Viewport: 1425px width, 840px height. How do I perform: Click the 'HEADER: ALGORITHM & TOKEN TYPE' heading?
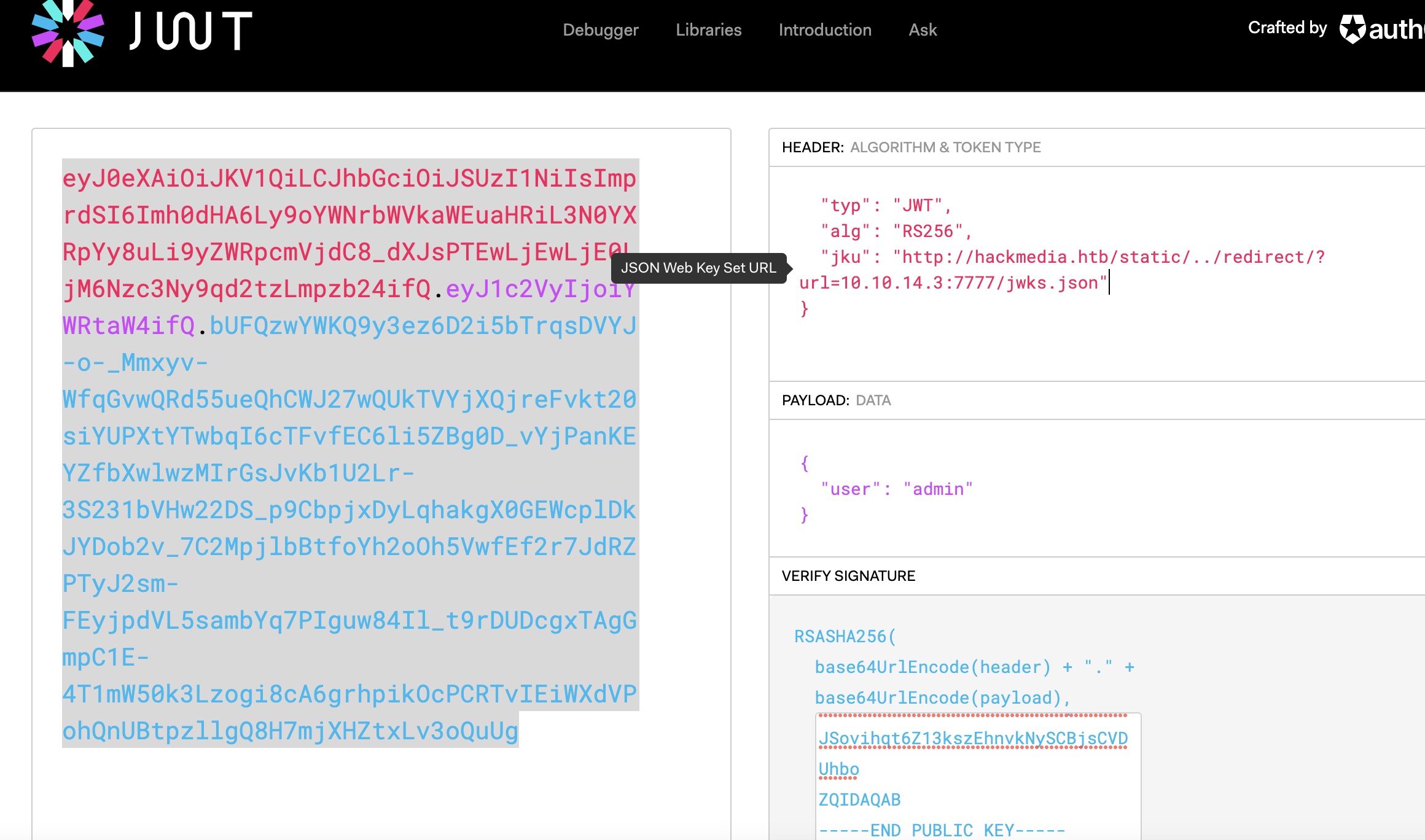pyautogui.click(x=911, y=147)
